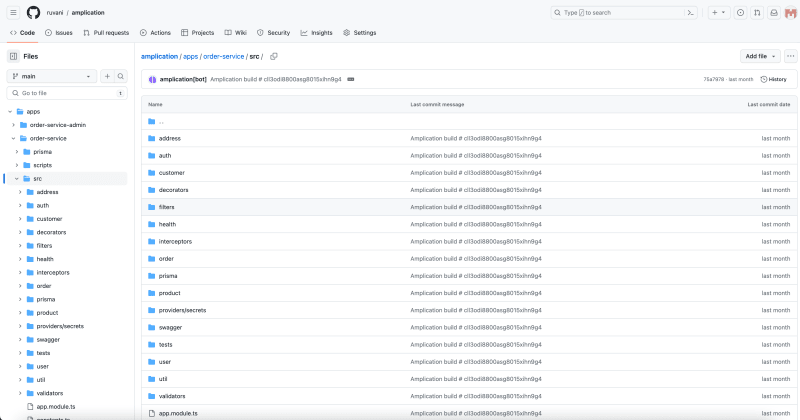Copy the path with the copy icon
This screenshot has width=800, height=420.
(274, 57)
